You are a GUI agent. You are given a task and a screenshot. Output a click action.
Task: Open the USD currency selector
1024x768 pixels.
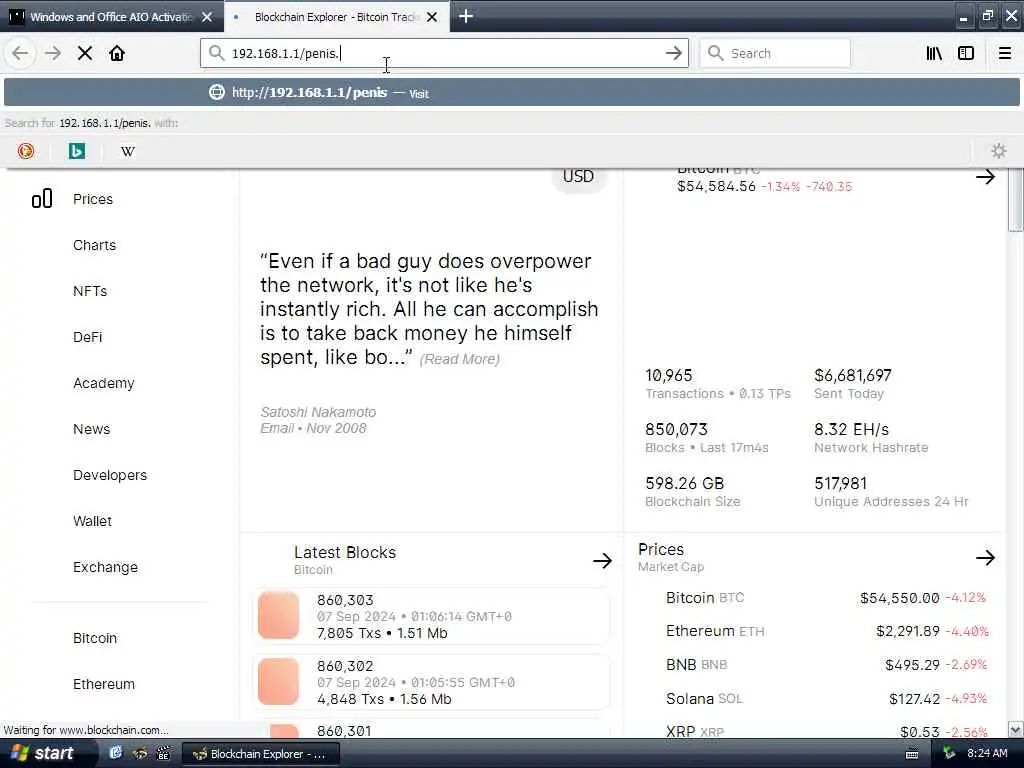click(579, 177)
